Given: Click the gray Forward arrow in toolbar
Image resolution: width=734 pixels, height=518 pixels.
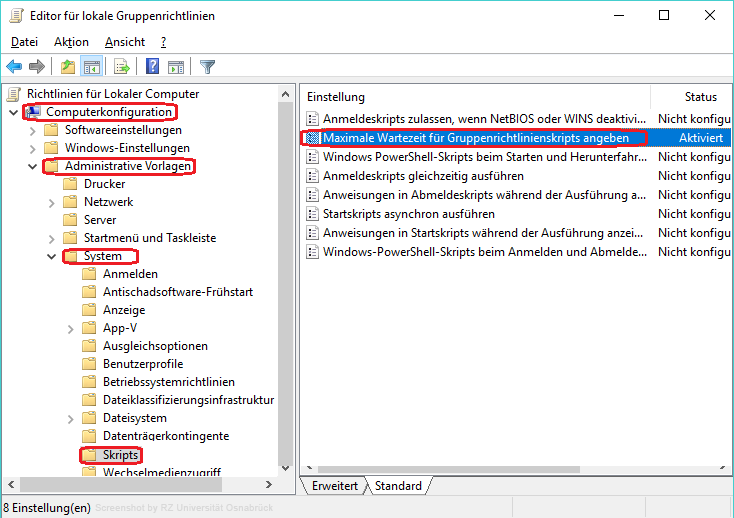Looking at the screenshot, I should (37, 67).
